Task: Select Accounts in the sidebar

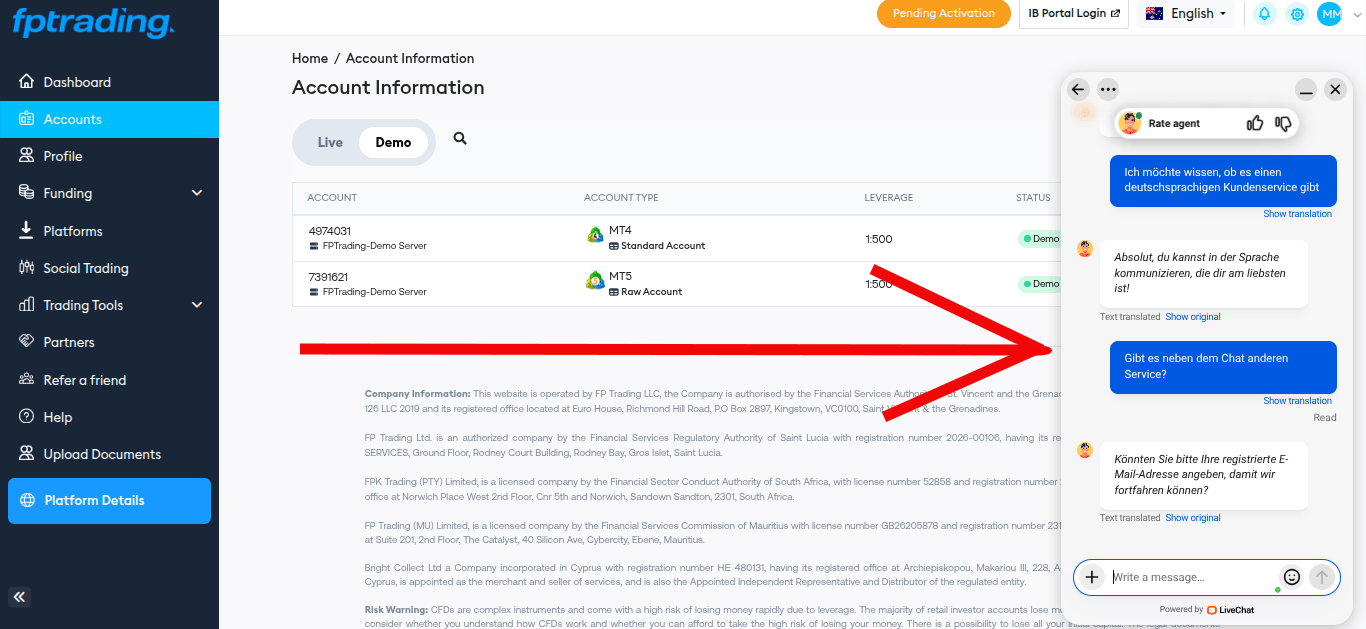Action: [x=109, y=119]
